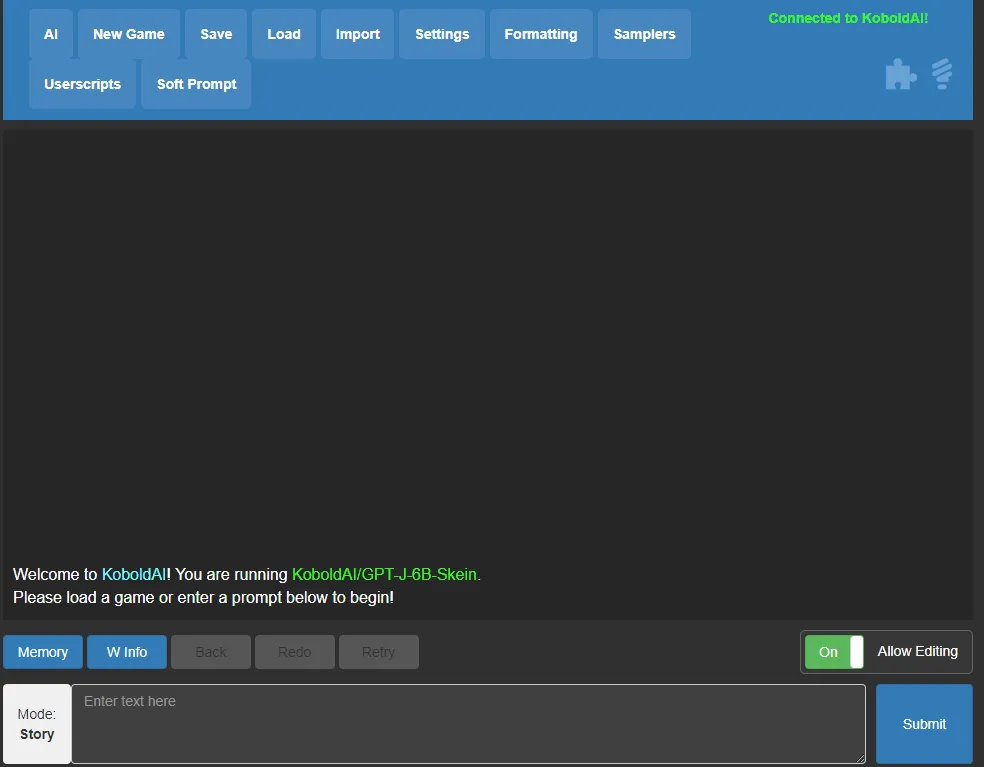Open the Samplers panel
This screenshot has width=984, height=767.
tap(644, 34)
